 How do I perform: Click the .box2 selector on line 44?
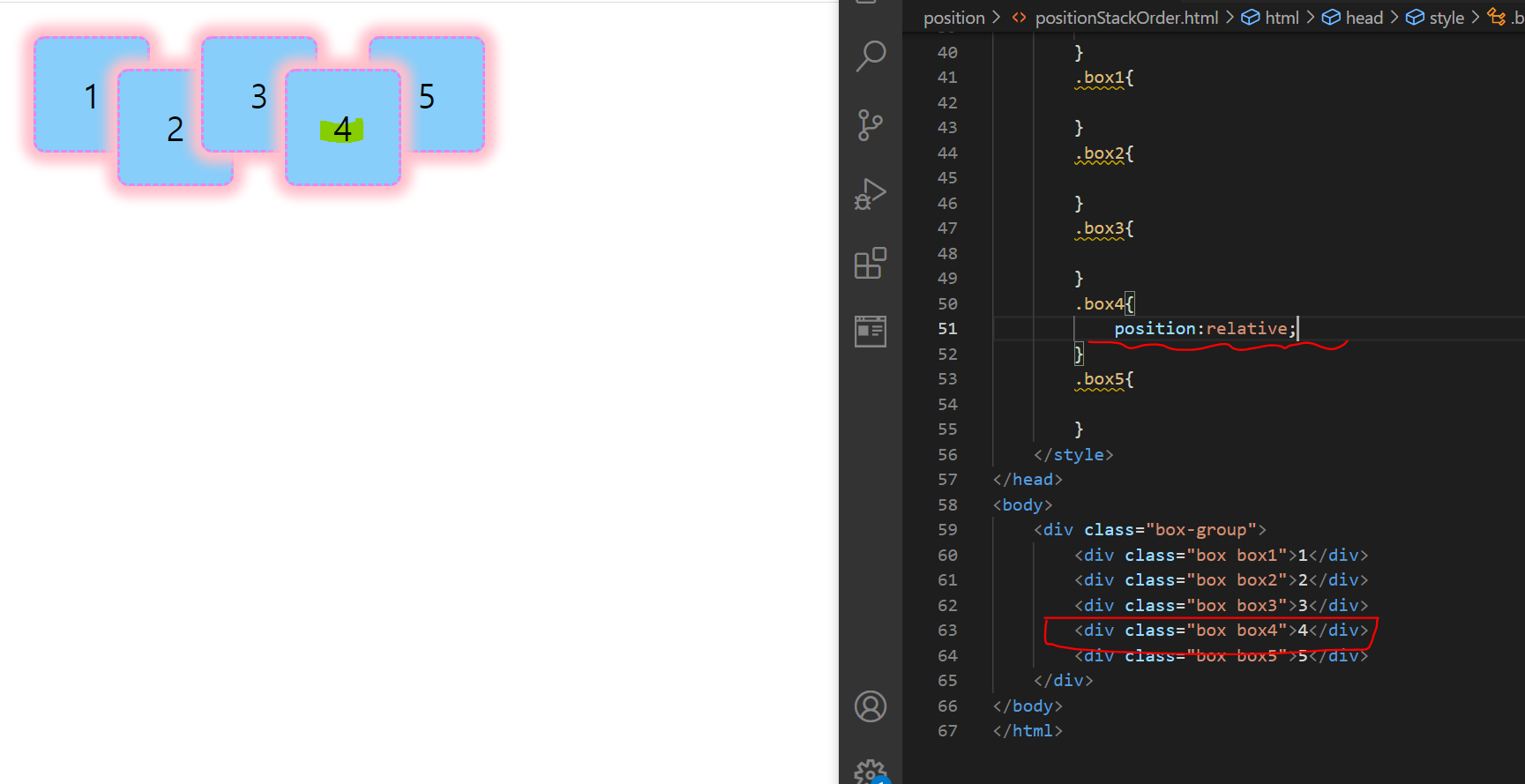tap(1099, 153)
